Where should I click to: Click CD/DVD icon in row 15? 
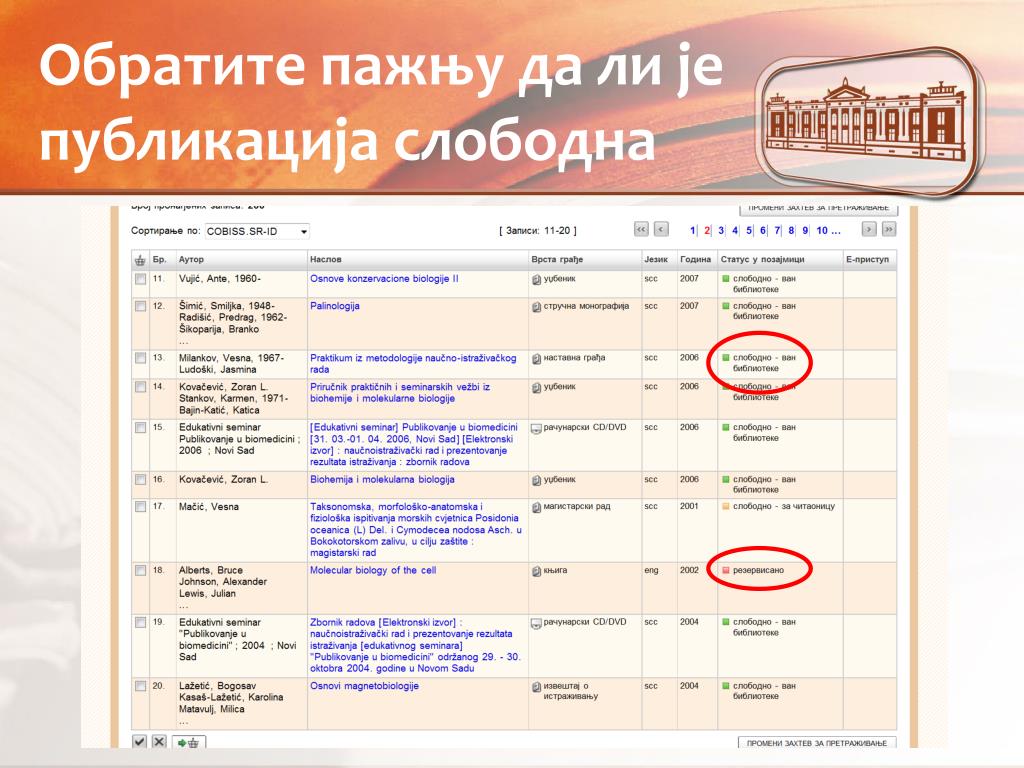click(537, 428)
